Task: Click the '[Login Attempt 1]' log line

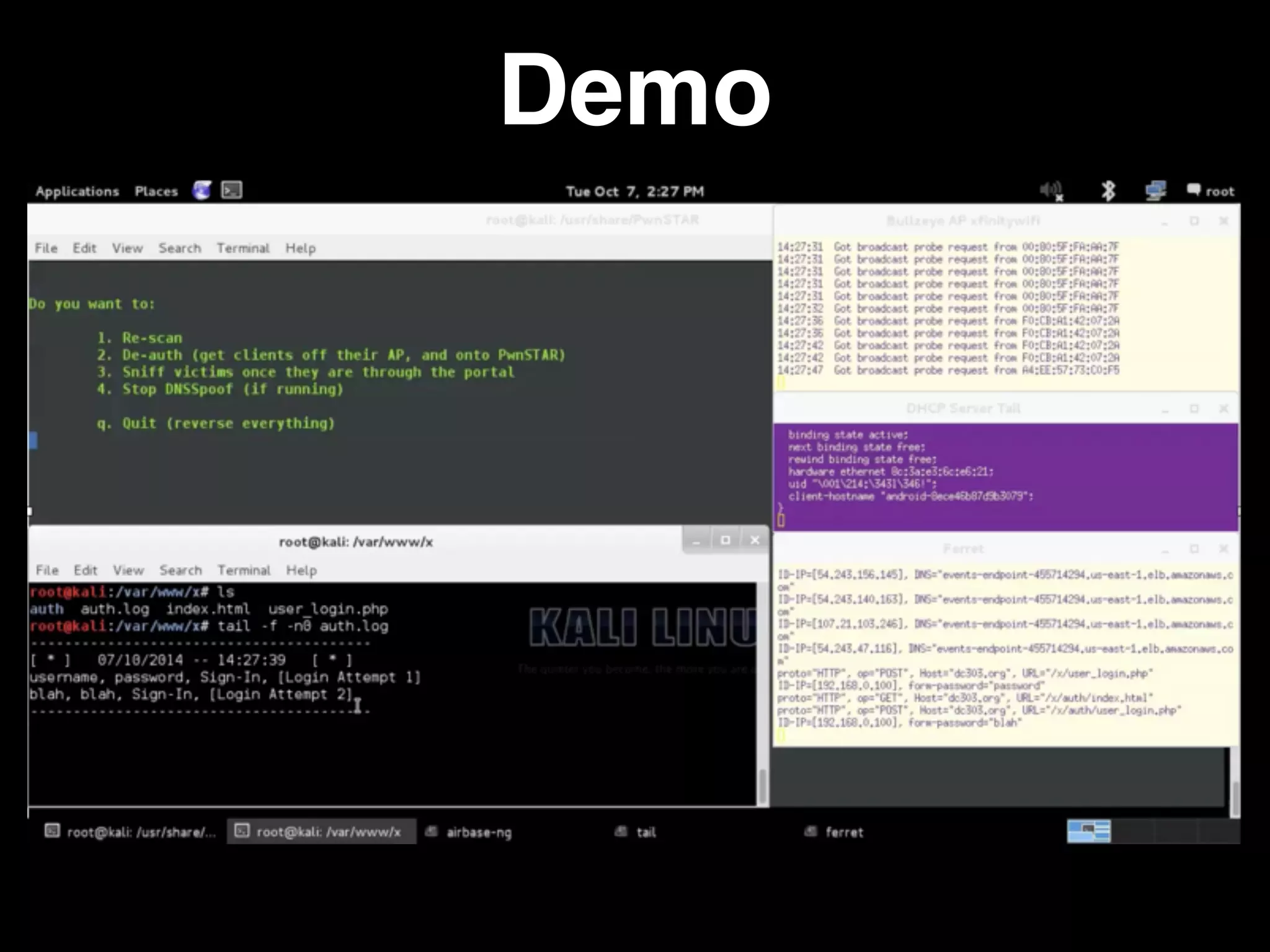Action: [225, 677]
